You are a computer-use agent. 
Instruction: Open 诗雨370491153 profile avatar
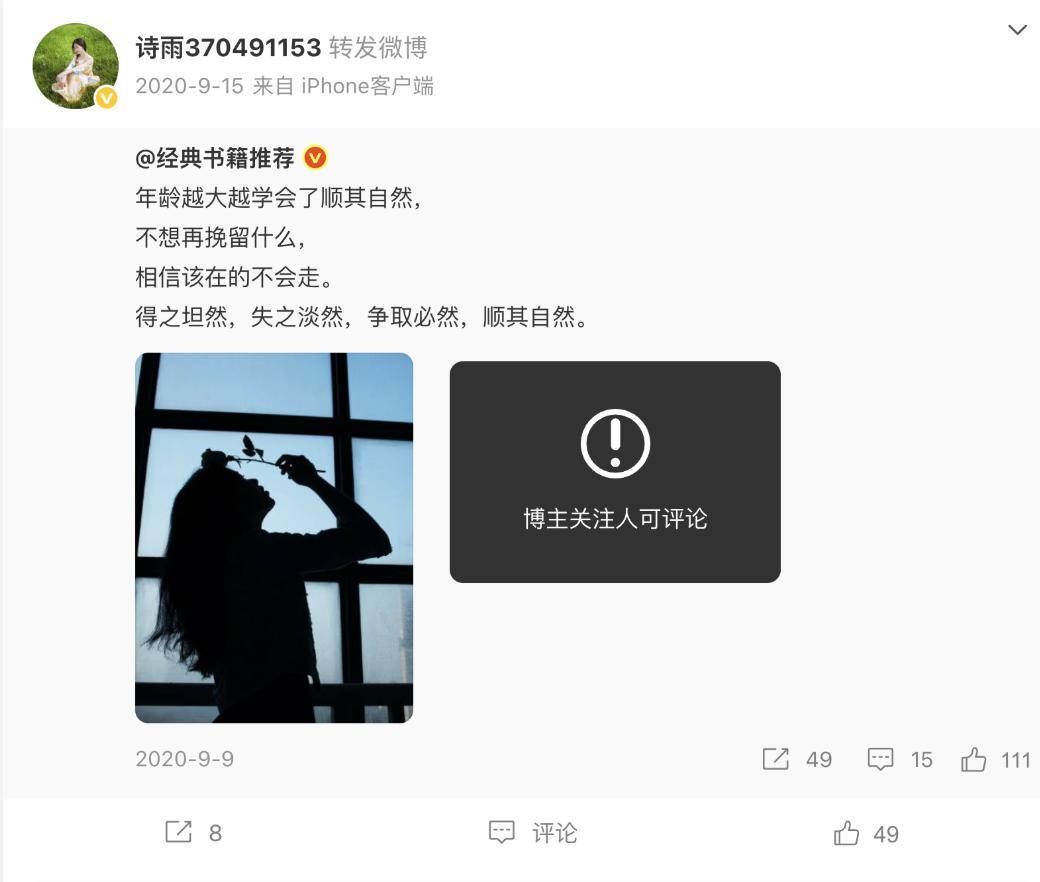[x=76, y=66]
